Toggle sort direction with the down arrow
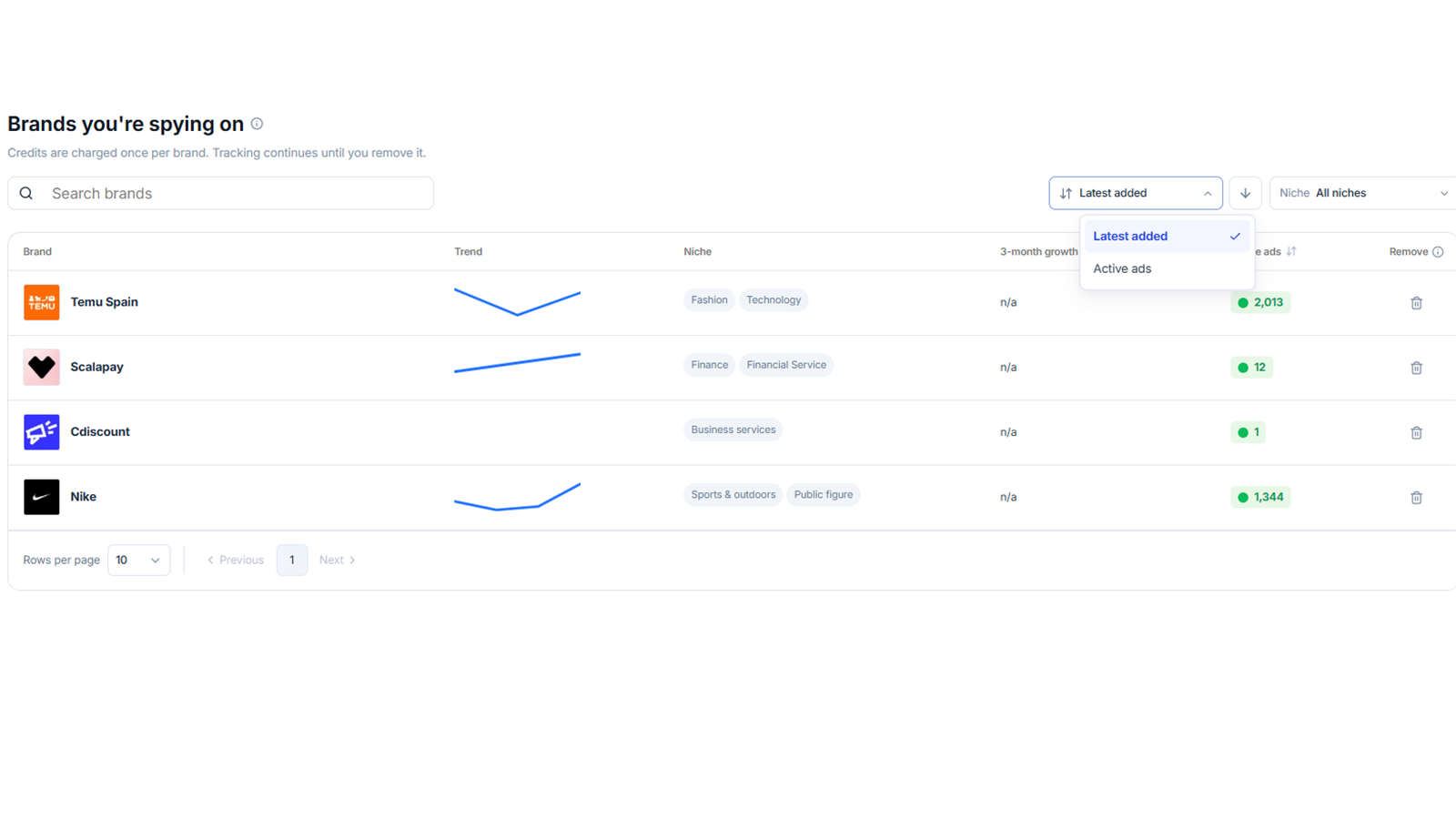Image resolution: width=1456 pixels, height=819 pixels. point(1245,193)
